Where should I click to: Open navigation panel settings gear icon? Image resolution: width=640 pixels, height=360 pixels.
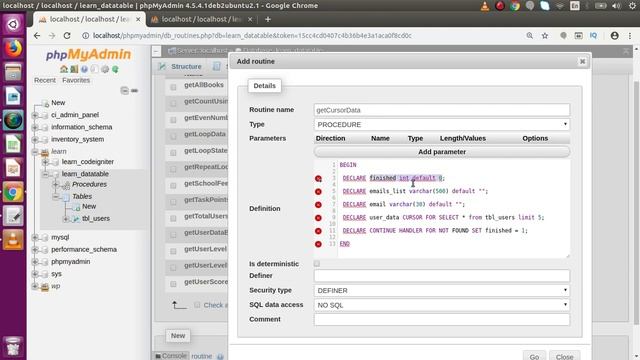click(x=105, y=69)
